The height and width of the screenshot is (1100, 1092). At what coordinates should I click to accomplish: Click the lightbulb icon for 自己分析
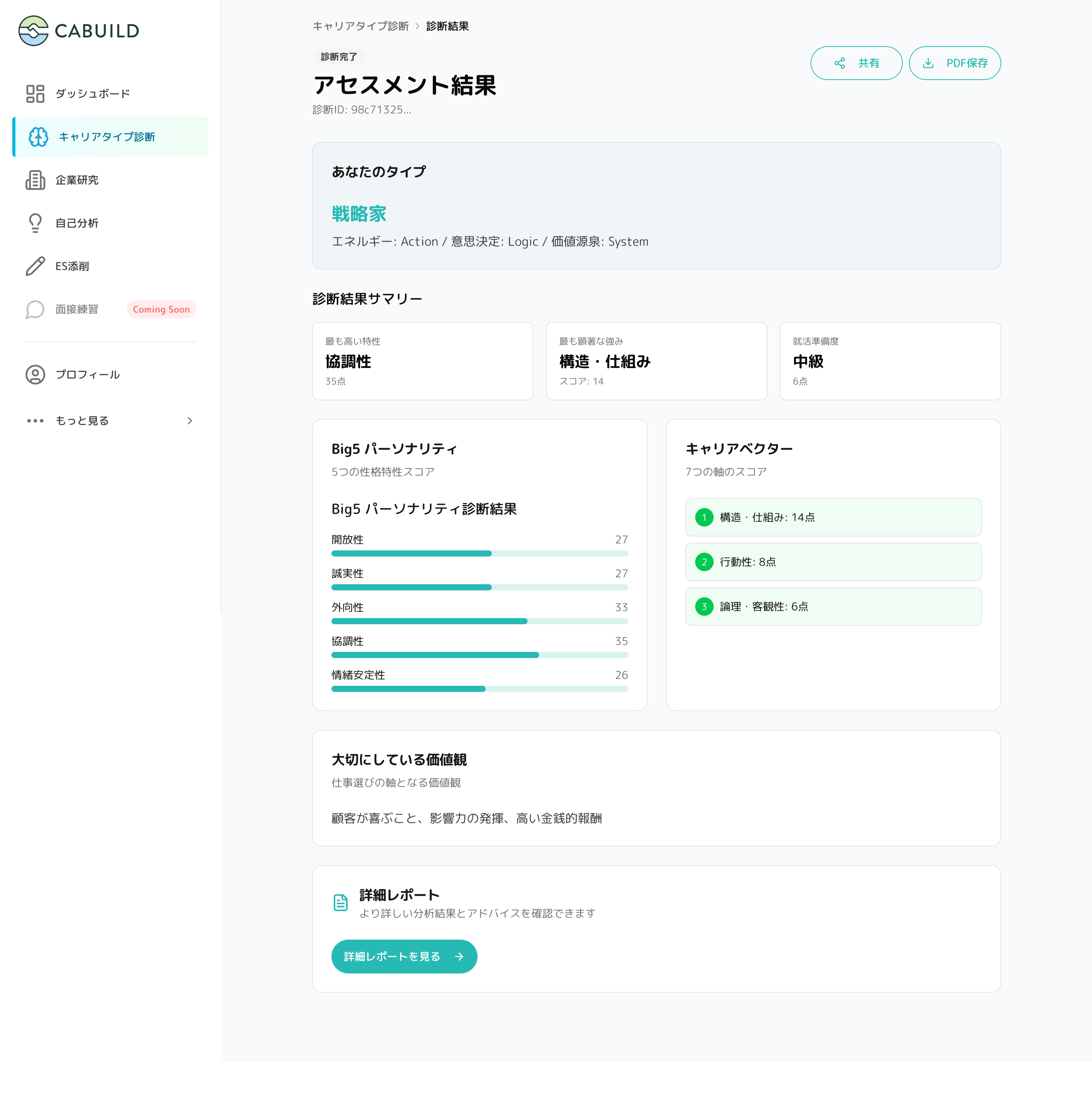(x=35, y=223)
